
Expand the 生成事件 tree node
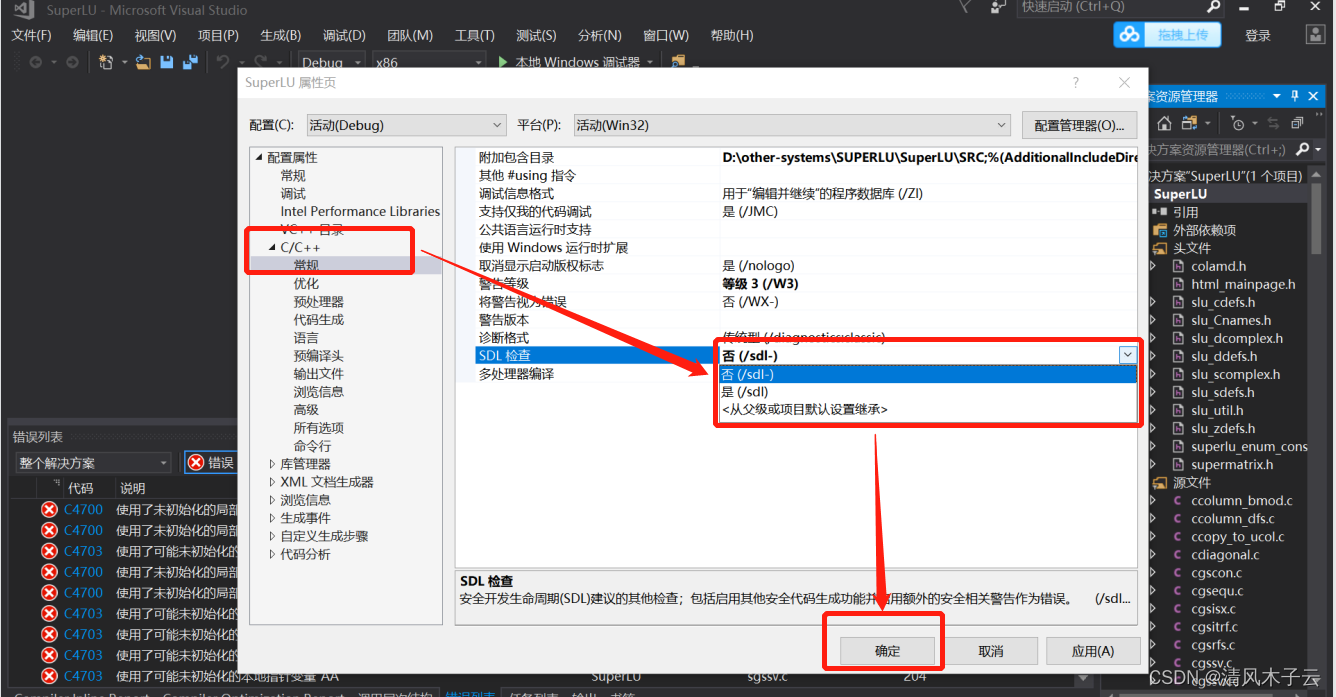click(271, 518)
